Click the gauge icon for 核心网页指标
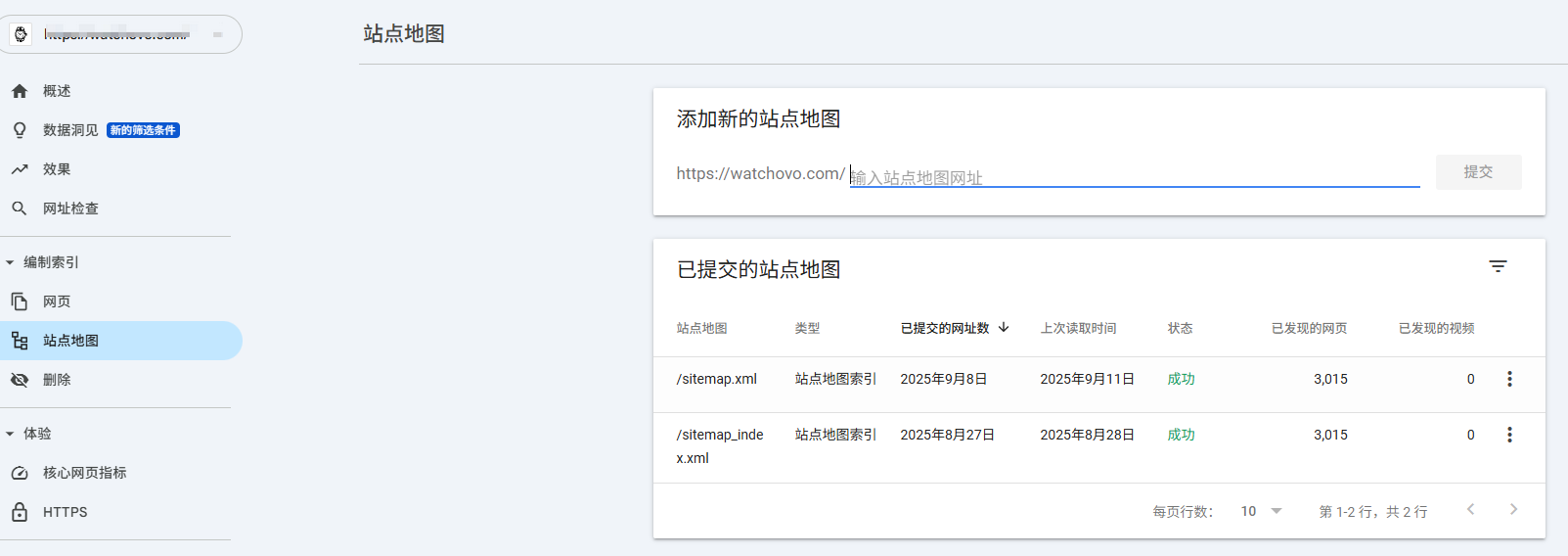Viewport: 1568px width, 556px height. pyautogui.click(x=20, y=473)
